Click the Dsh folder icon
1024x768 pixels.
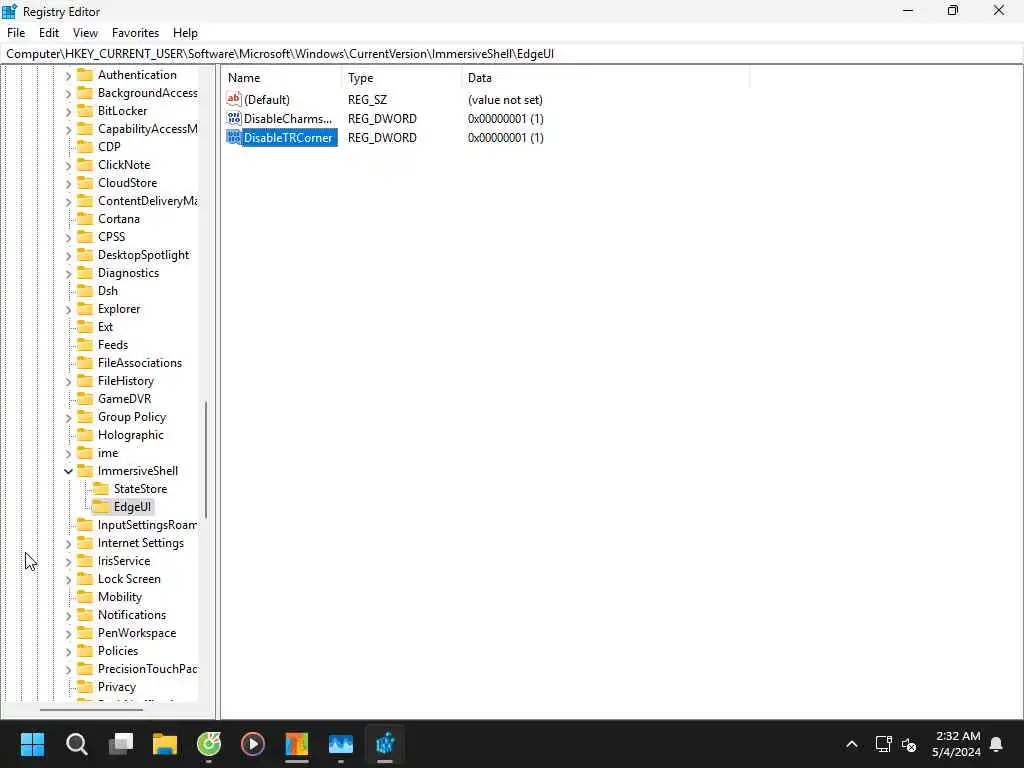[x=85, y=291]
